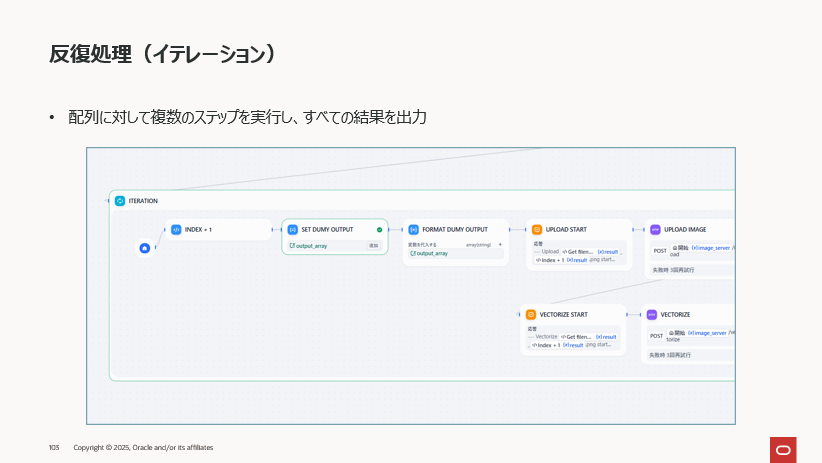The height and width of the screenshot is (463, 822).
Task: Click the VECTORIZE purple HTTP icon
Action: coord(652,315)
